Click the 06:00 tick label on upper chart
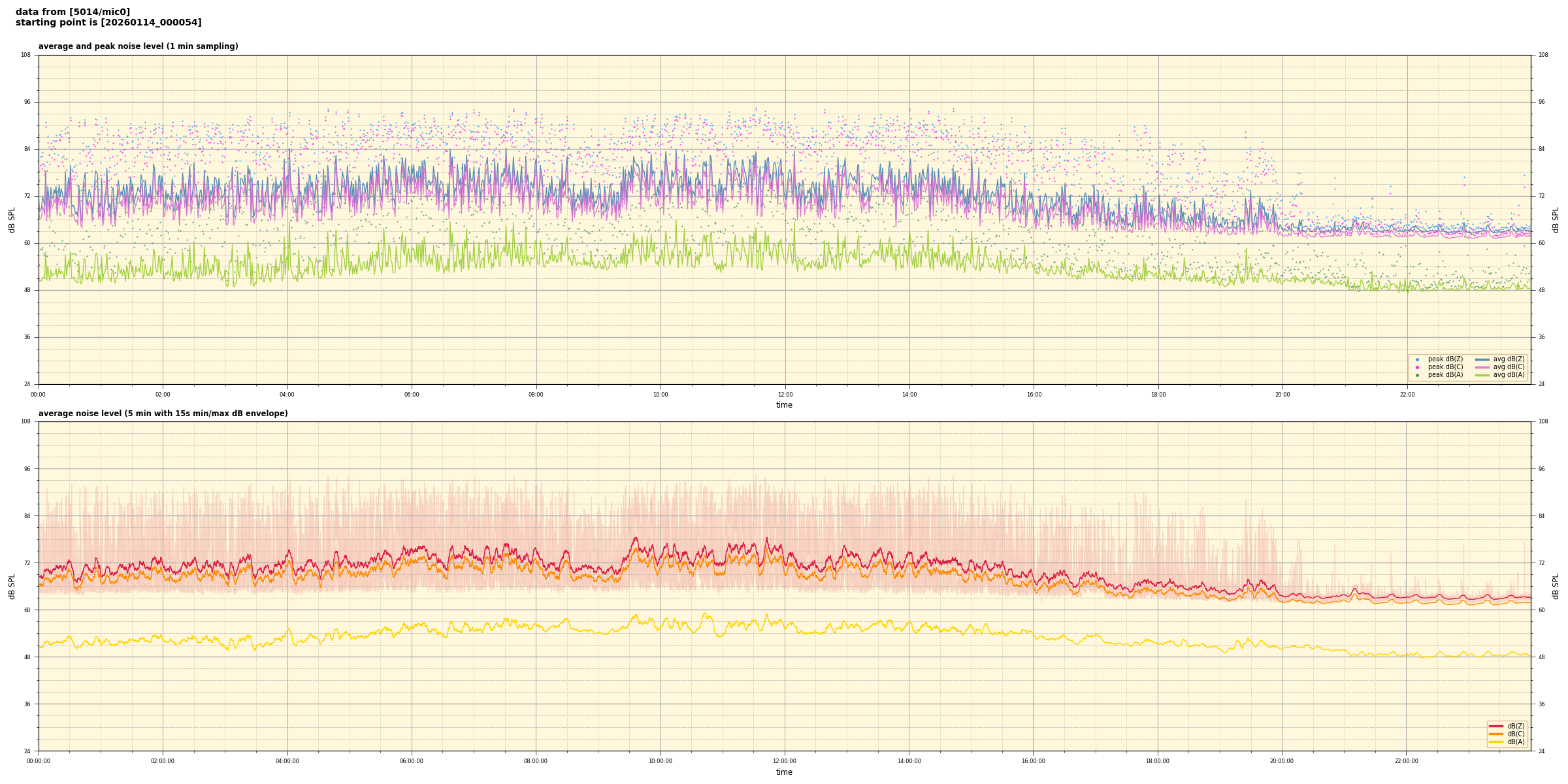The image size is (1568, 784). click(412, 395)
